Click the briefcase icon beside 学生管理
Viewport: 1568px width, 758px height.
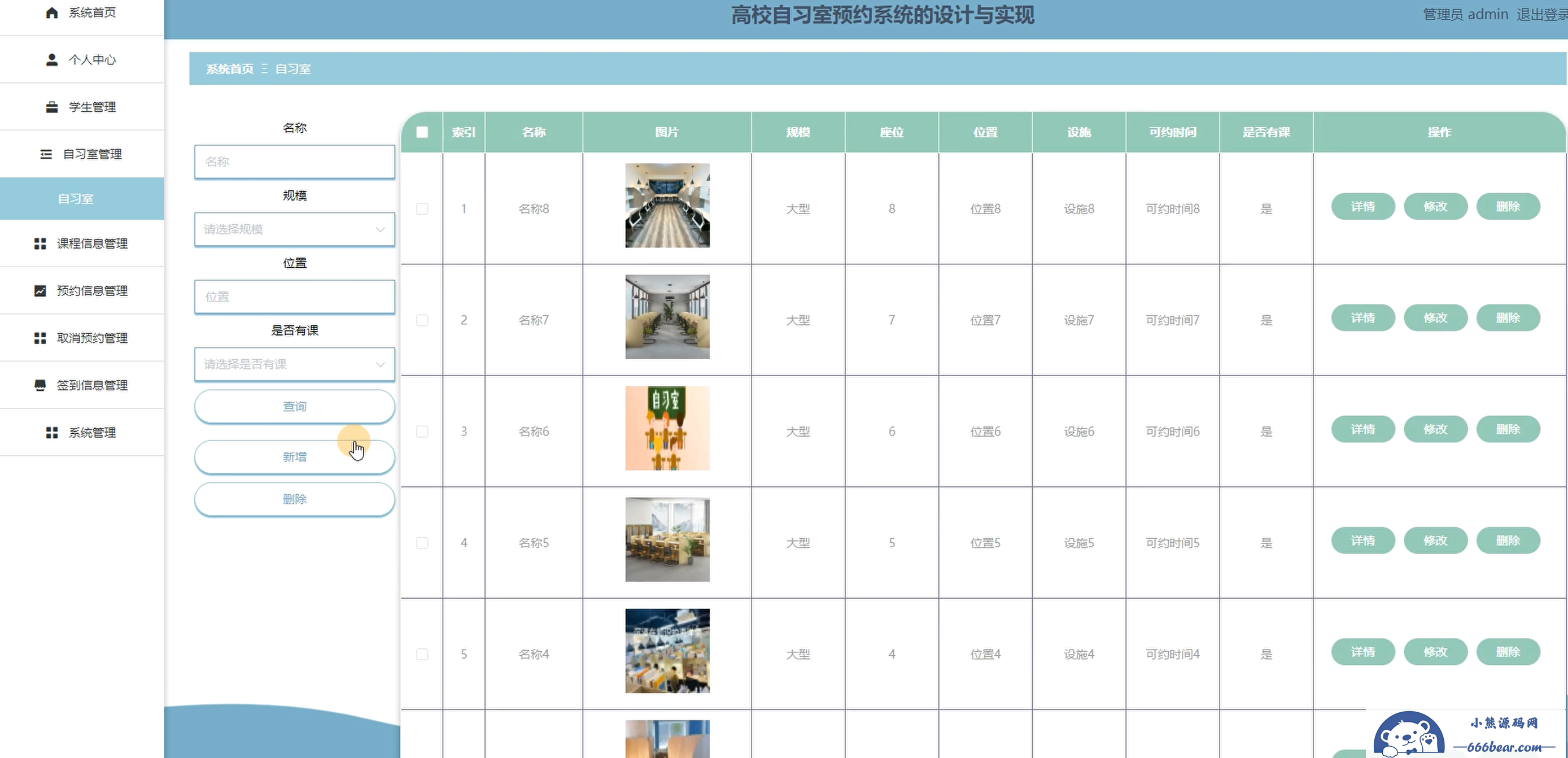click(x=52, y=107)
